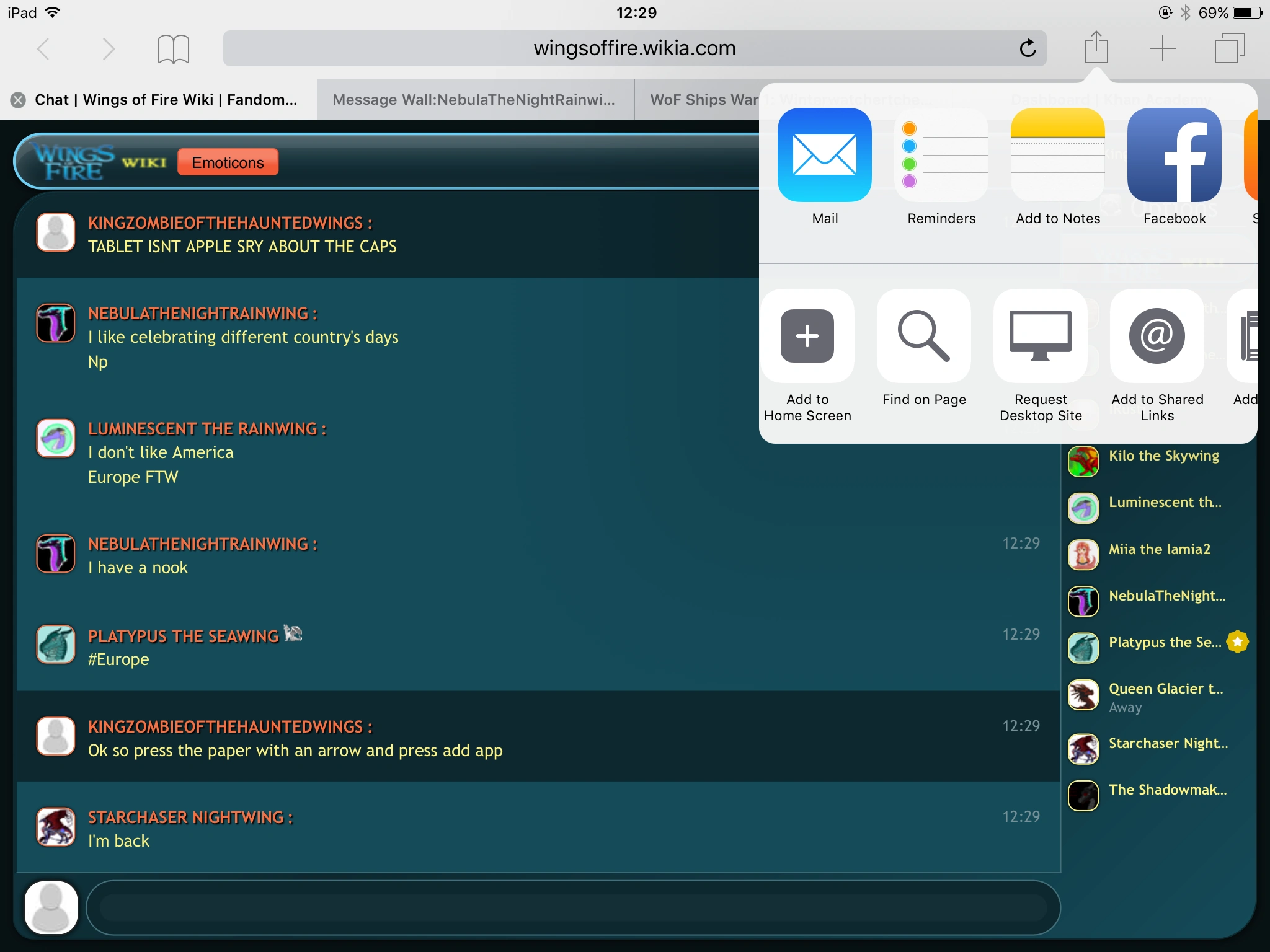Screen dimensions: 1270x952
Task: Tap the Mail share icon
Action: (x=824, y=155)
